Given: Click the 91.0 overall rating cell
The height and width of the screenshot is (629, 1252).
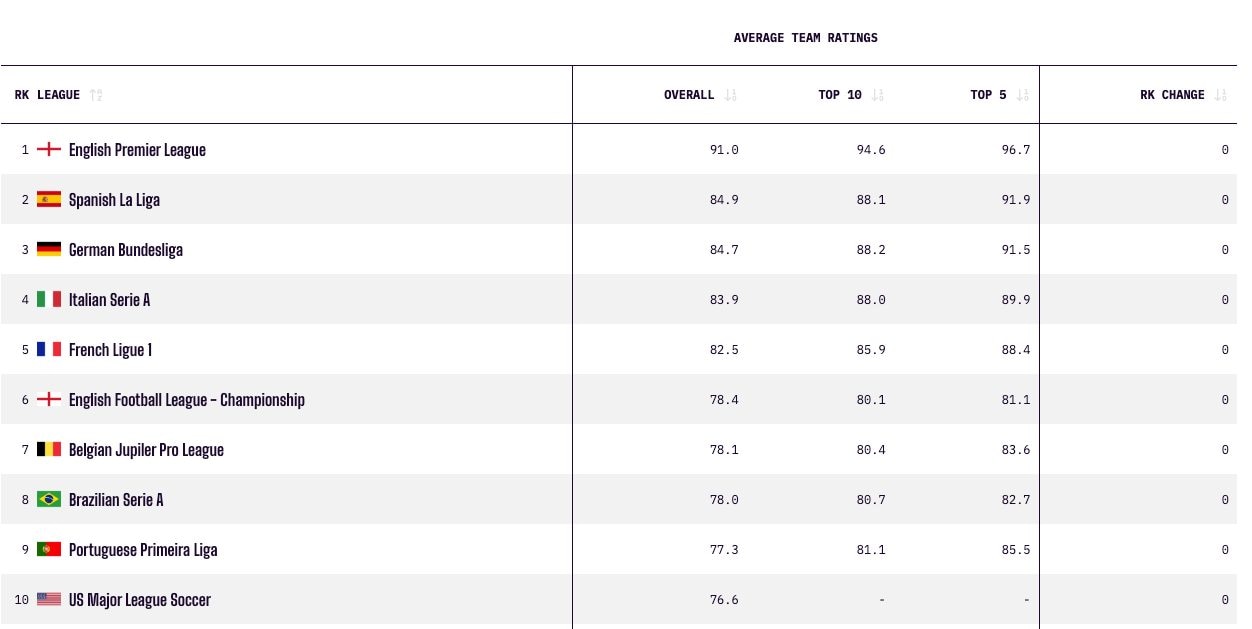Looking at the screenshot, I should (724, 150).
